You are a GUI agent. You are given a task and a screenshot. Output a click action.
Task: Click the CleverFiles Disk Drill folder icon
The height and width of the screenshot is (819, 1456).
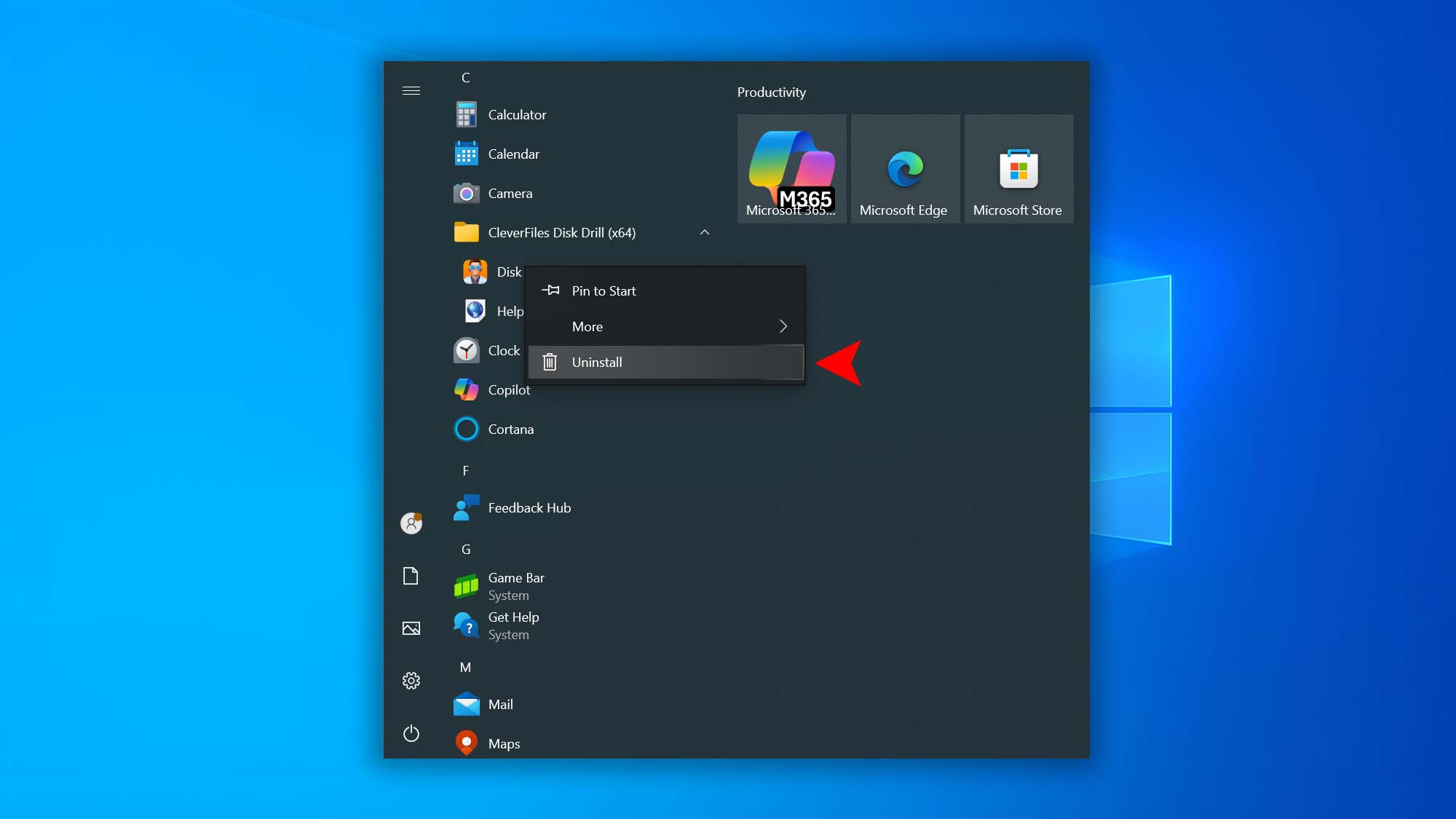[466, 232]
